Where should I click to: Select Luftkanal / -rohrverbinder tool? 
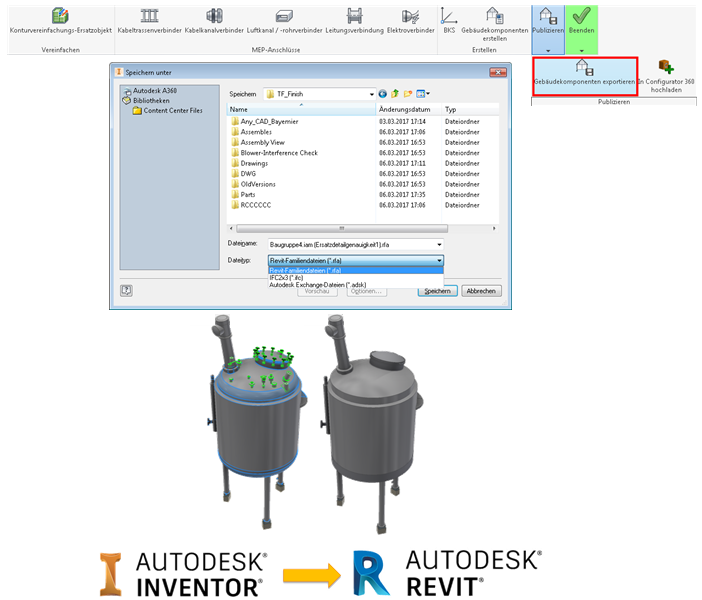[284, 21]
